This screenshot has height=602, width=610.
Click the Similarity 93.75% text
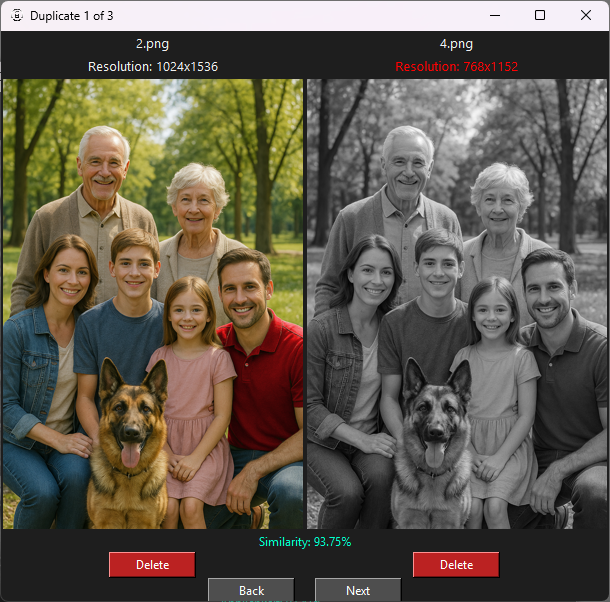[x=304, y=541]
